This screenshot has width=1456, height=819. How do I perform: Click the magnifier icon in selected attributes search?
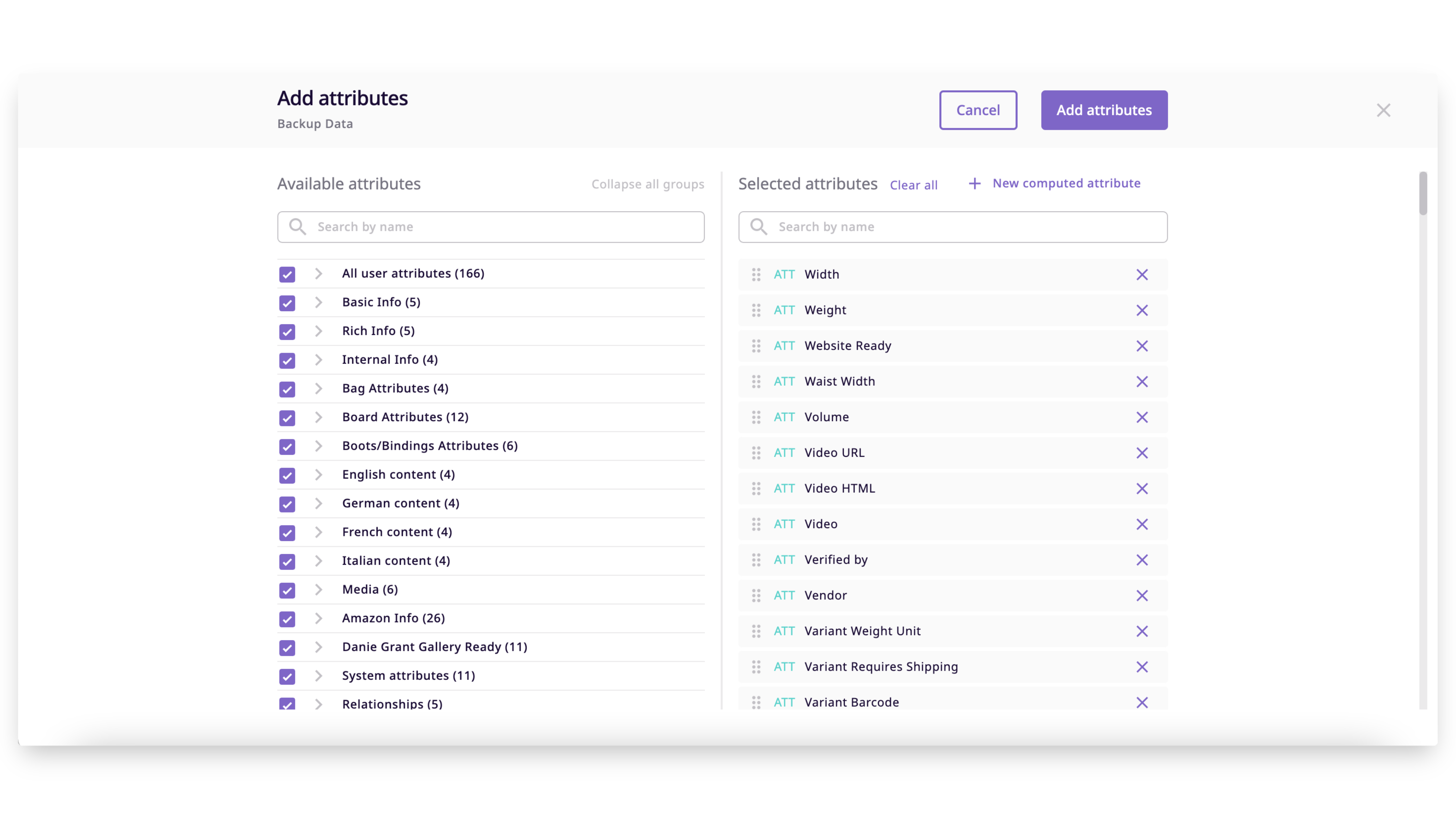[759, 227]
